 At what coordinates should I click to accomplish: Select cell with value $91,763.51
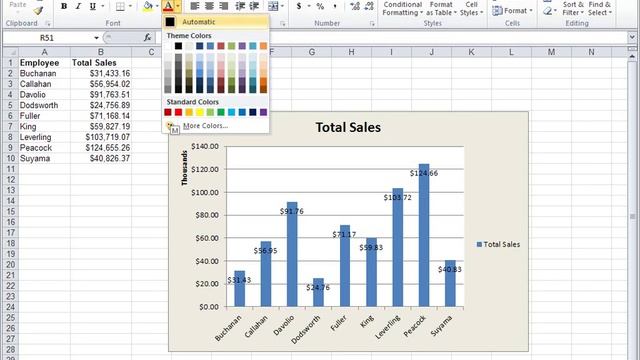coord(101,95)
